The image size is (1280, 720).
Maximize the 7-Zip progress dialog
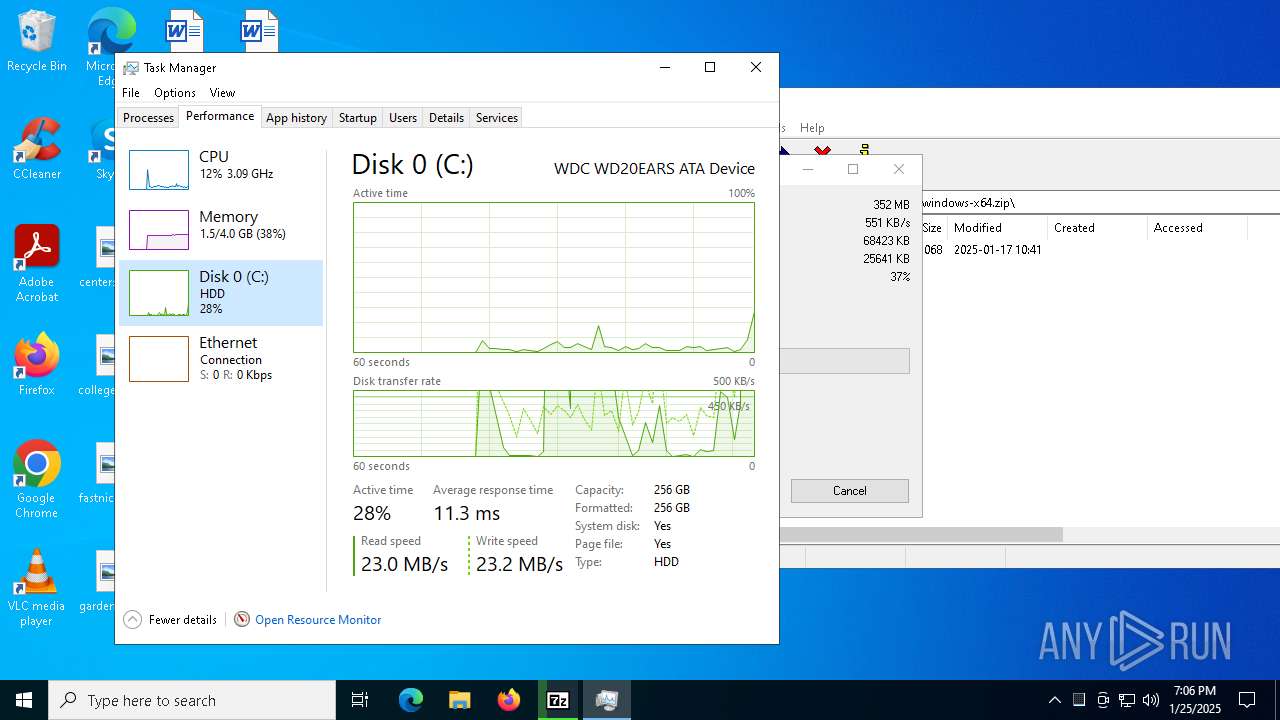(853, 169)
